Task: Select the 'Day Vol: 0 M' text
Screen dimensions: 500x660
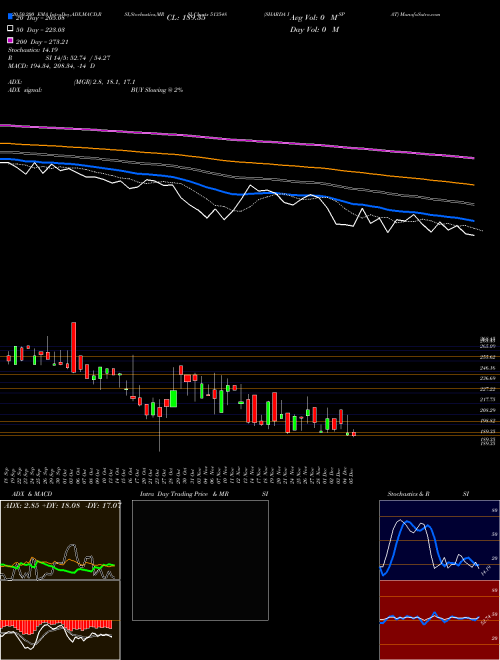Action: click(x=314, y=29)
